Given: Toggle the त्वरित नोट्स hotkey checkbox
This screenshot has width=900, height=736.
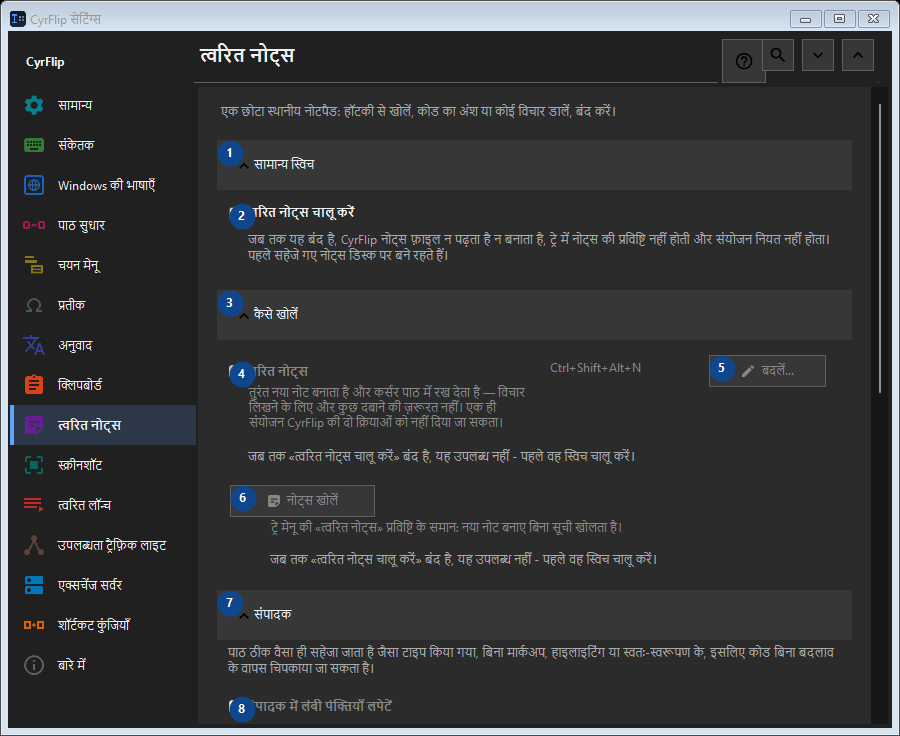Looking at the screenshot, I should tap(235, 371).
